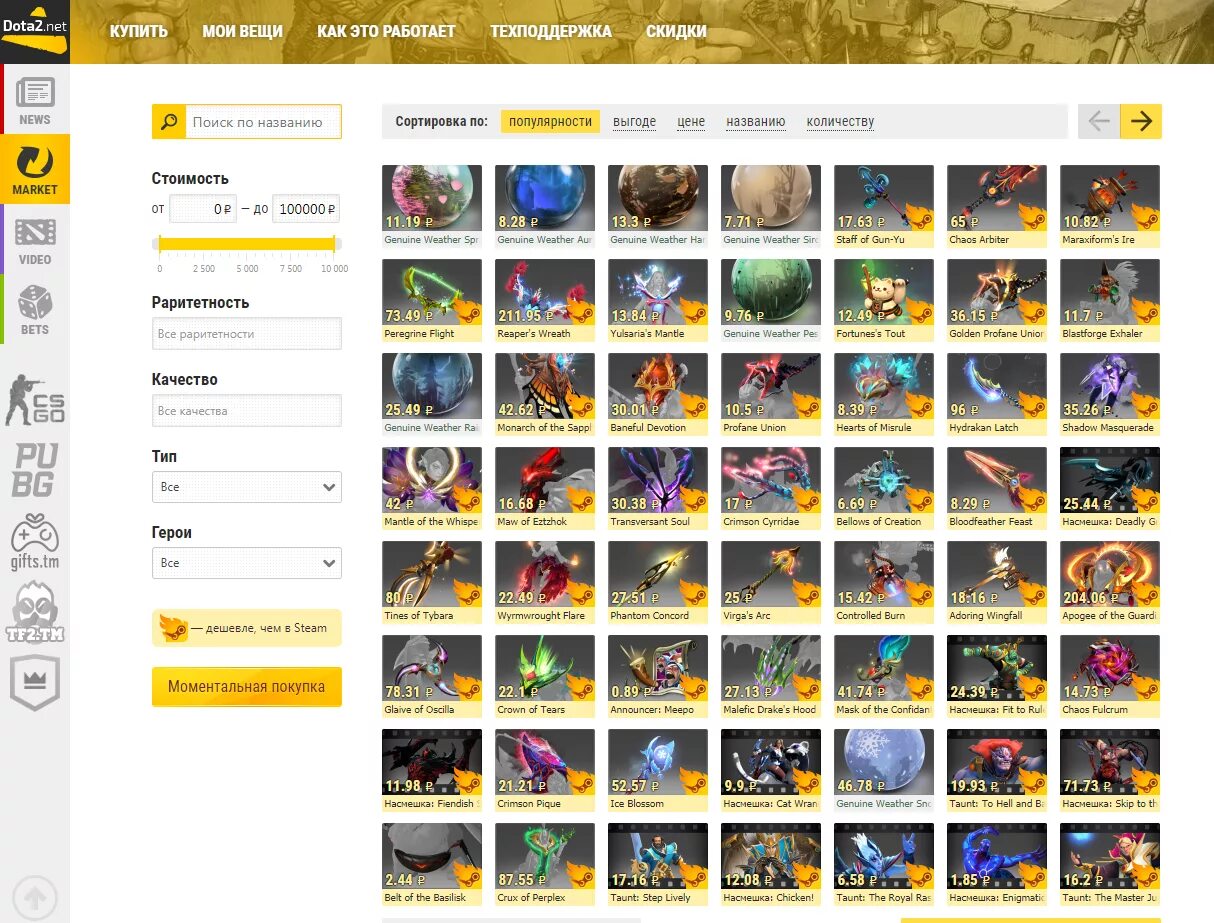
Task: Open the КУПИТЬ menu
Action: coord(139,31)
